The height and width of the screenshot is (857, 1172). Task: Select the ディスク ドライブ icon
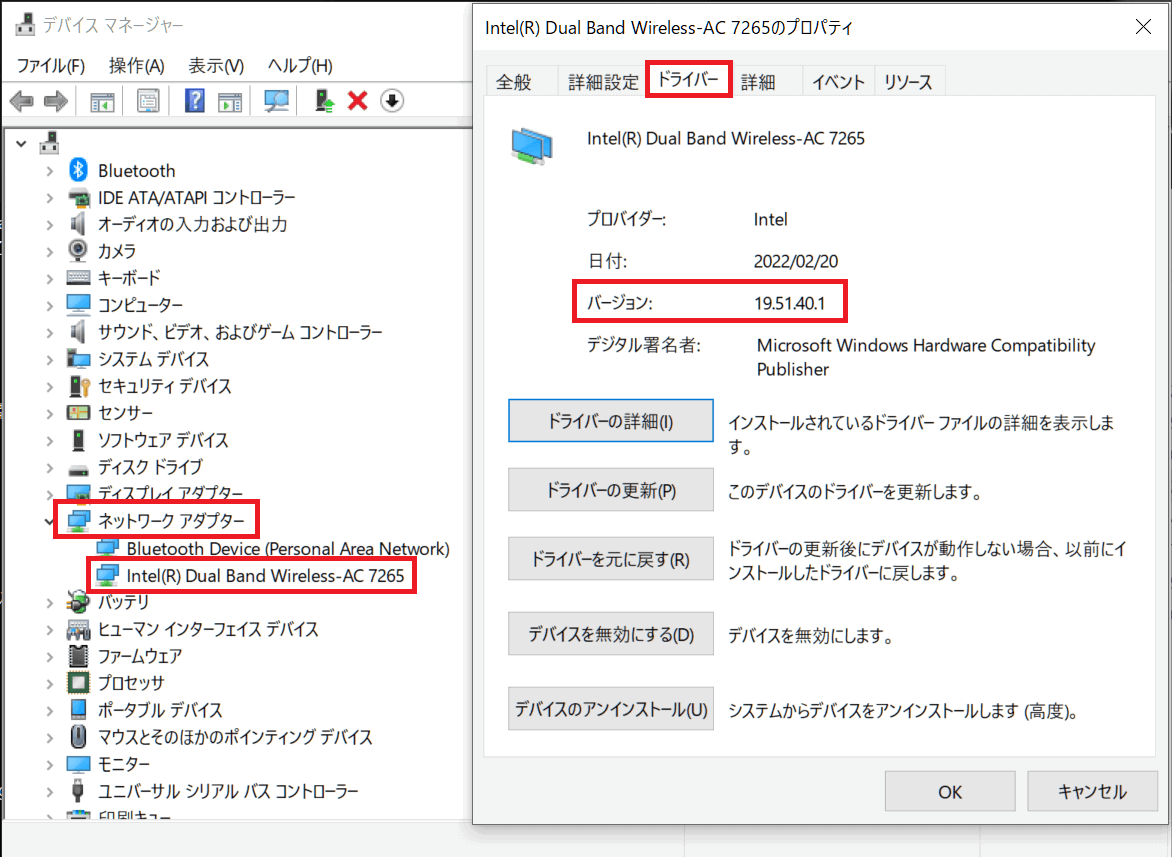[x=78, y=469]
